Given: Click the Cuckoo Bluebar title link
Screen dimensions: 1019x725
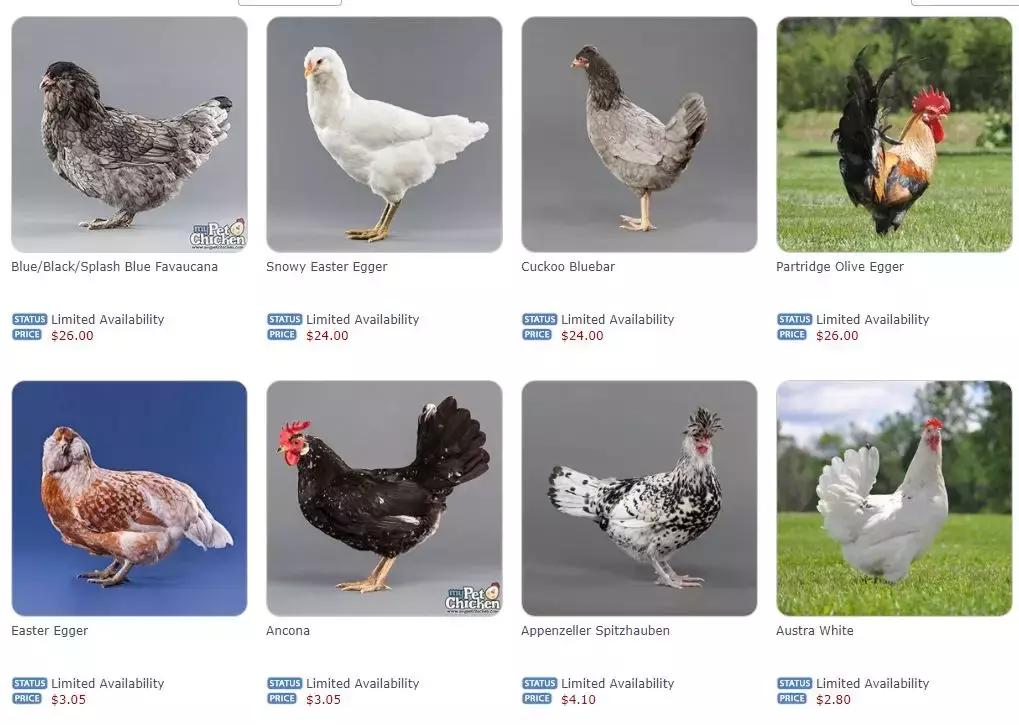Looking at the screenshot, I should point(567,266).
